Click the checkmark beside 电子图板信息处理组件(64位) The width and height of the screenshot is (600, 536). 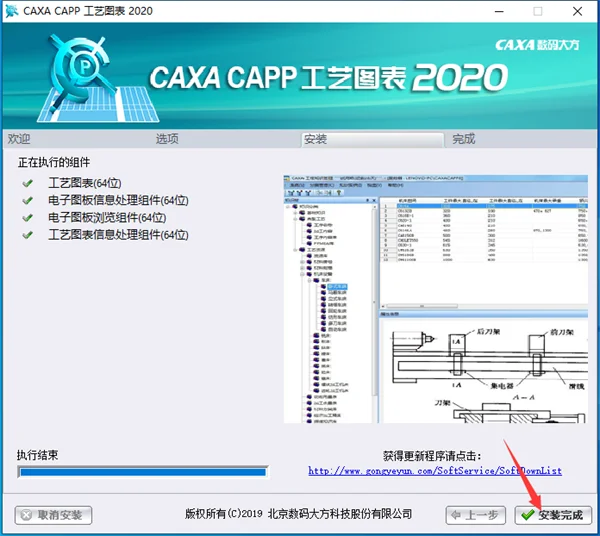[x=27, y=200]
